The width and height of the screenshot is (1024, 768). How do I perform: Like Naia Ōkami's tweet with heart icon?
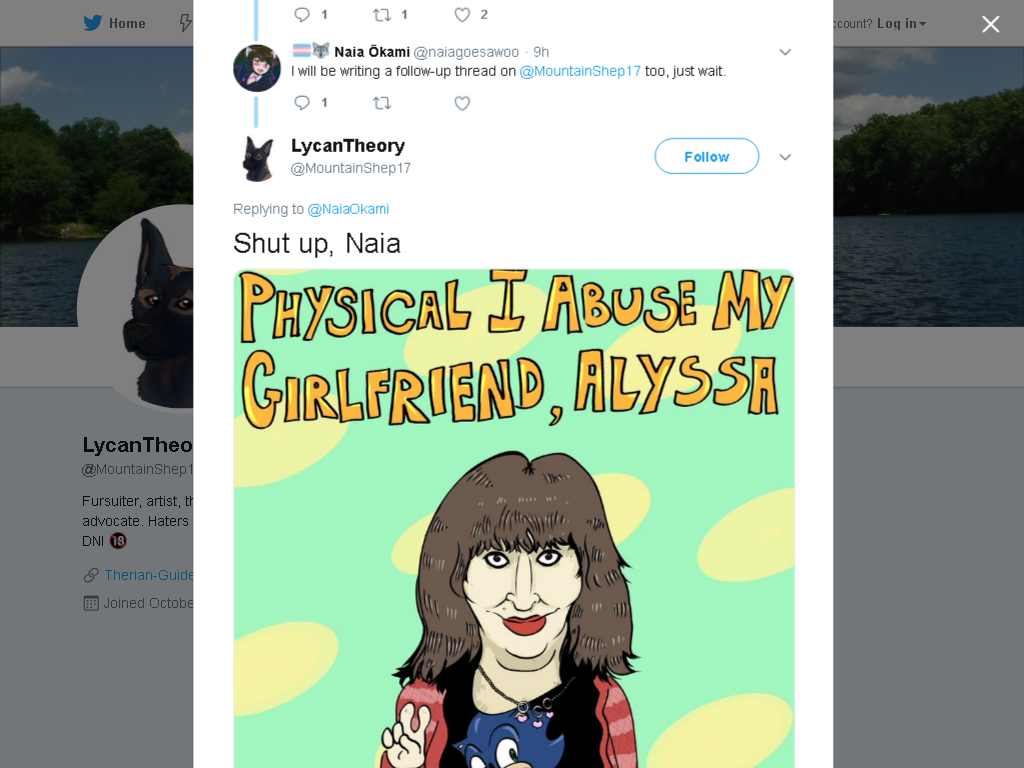(x=462, y=103)
